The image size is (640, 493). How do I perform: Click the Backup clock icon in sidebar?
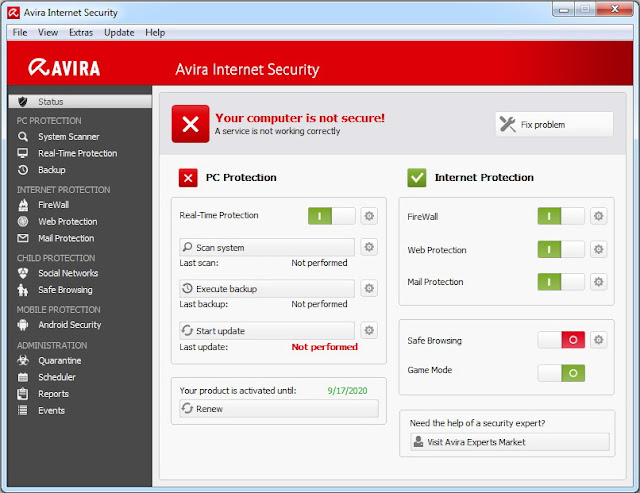click(23, 170)
